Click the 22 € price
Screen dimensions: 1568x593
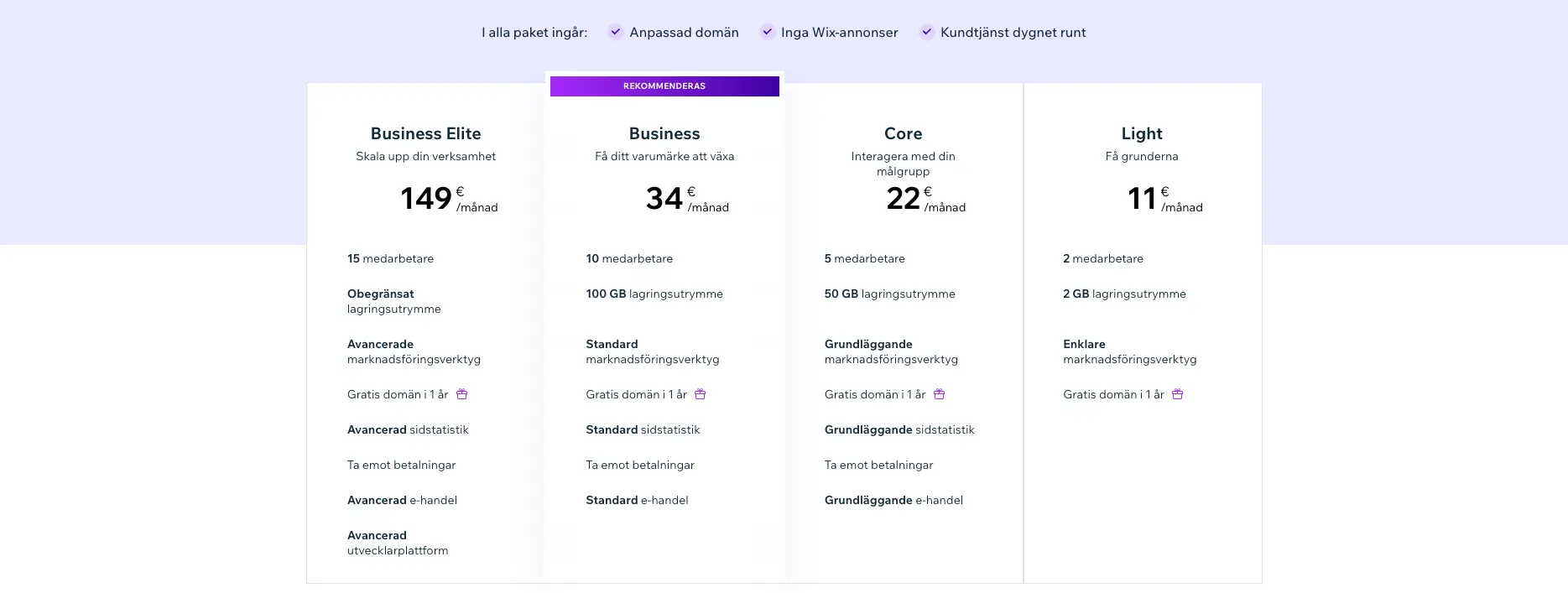click(x=926, y=199)
